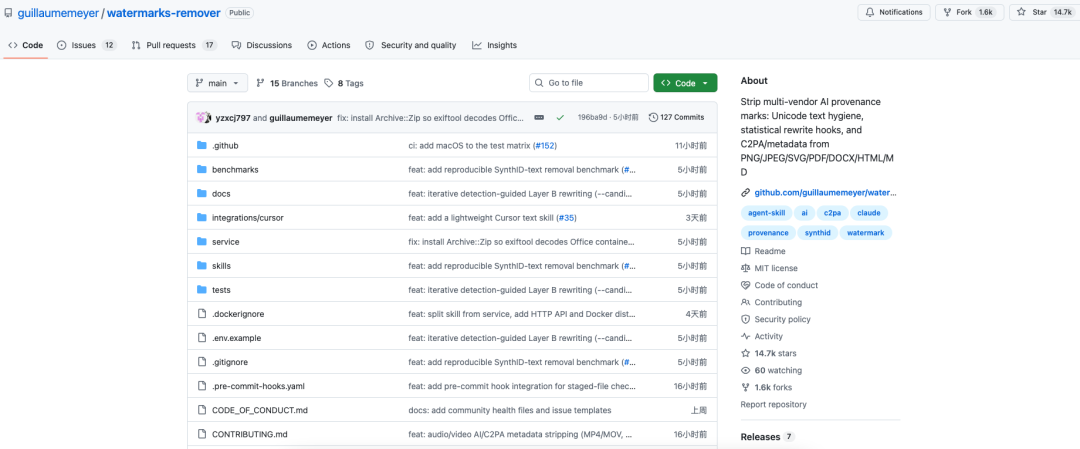Open the Insights tab

[495, 45]
